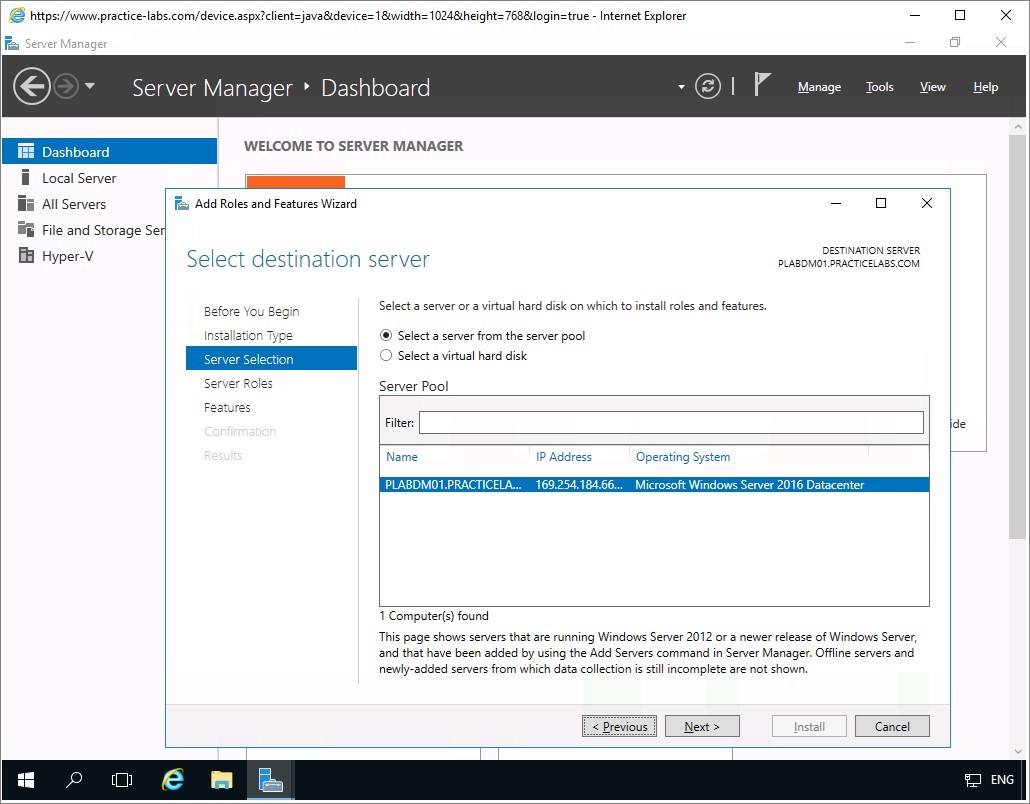Select the PLABDM01.PRACTICELA... name cell
The width and height of the screenshot is (1030, 804).
click(x=453, y=485)
